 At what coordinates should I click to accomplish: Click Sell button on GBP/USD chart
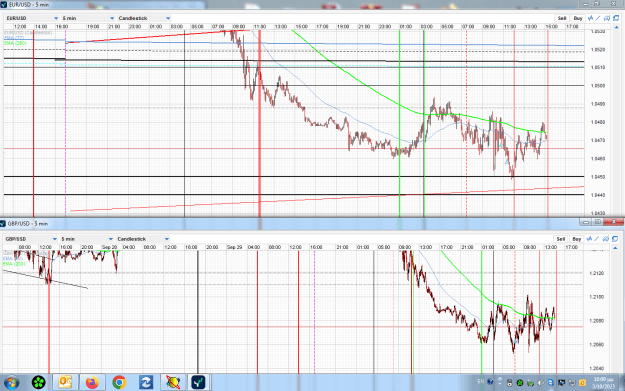pos(561,239)
